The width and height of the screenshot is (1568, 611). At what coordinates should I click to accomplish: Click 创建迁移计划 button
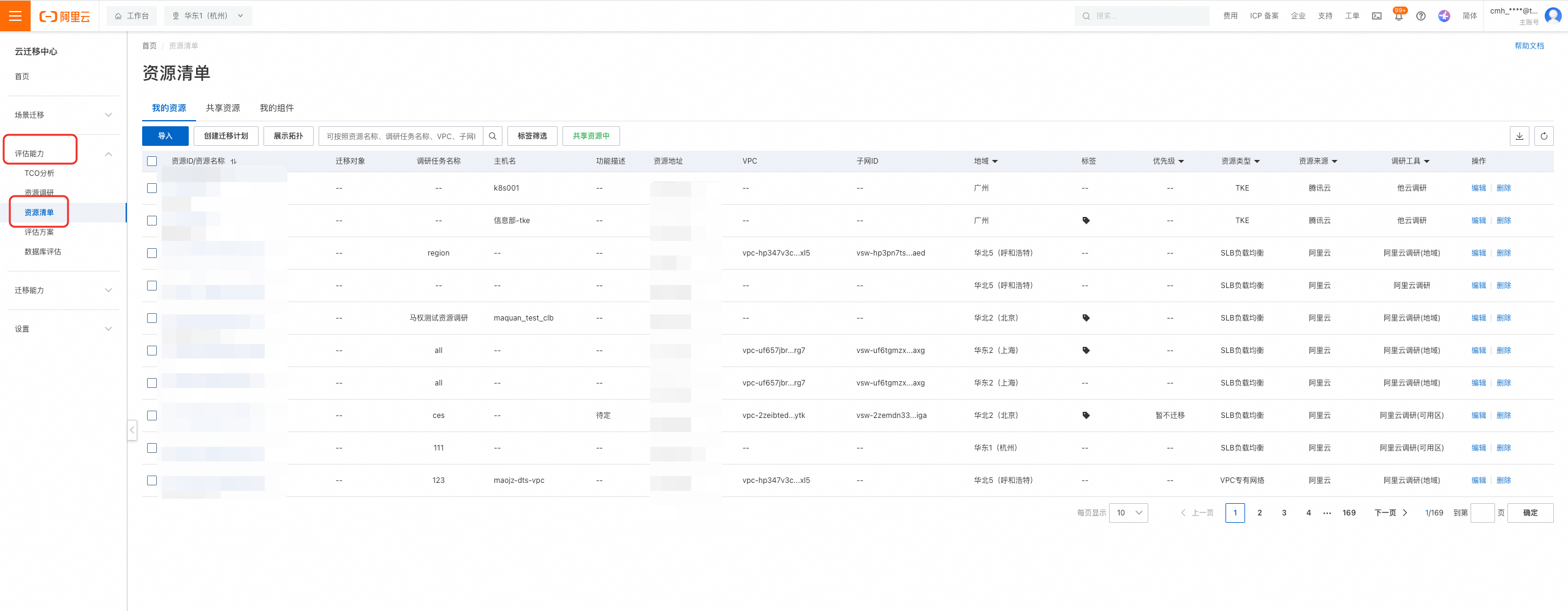pyautogui.click(x=226, y=136)
